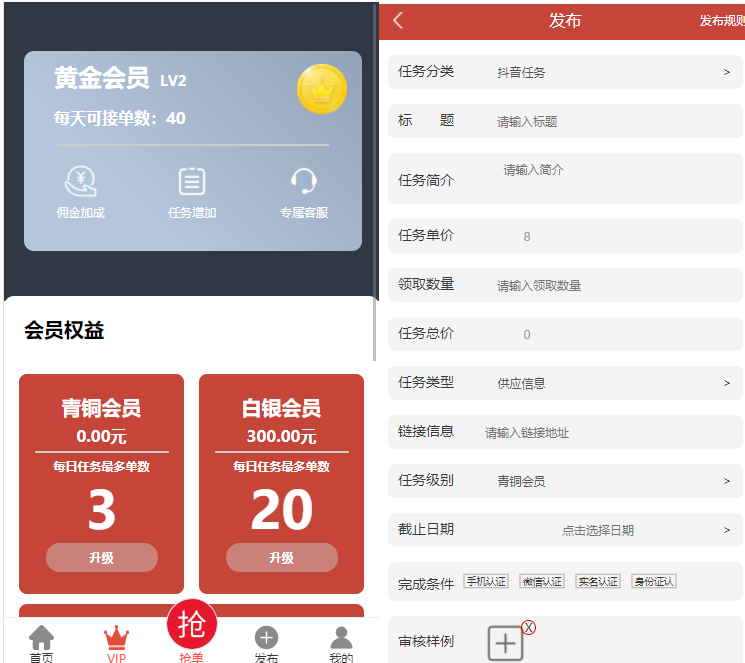The image size is (745, 663).
Task: Open 专属客服 headset support icon
Action: pos(304,181)
